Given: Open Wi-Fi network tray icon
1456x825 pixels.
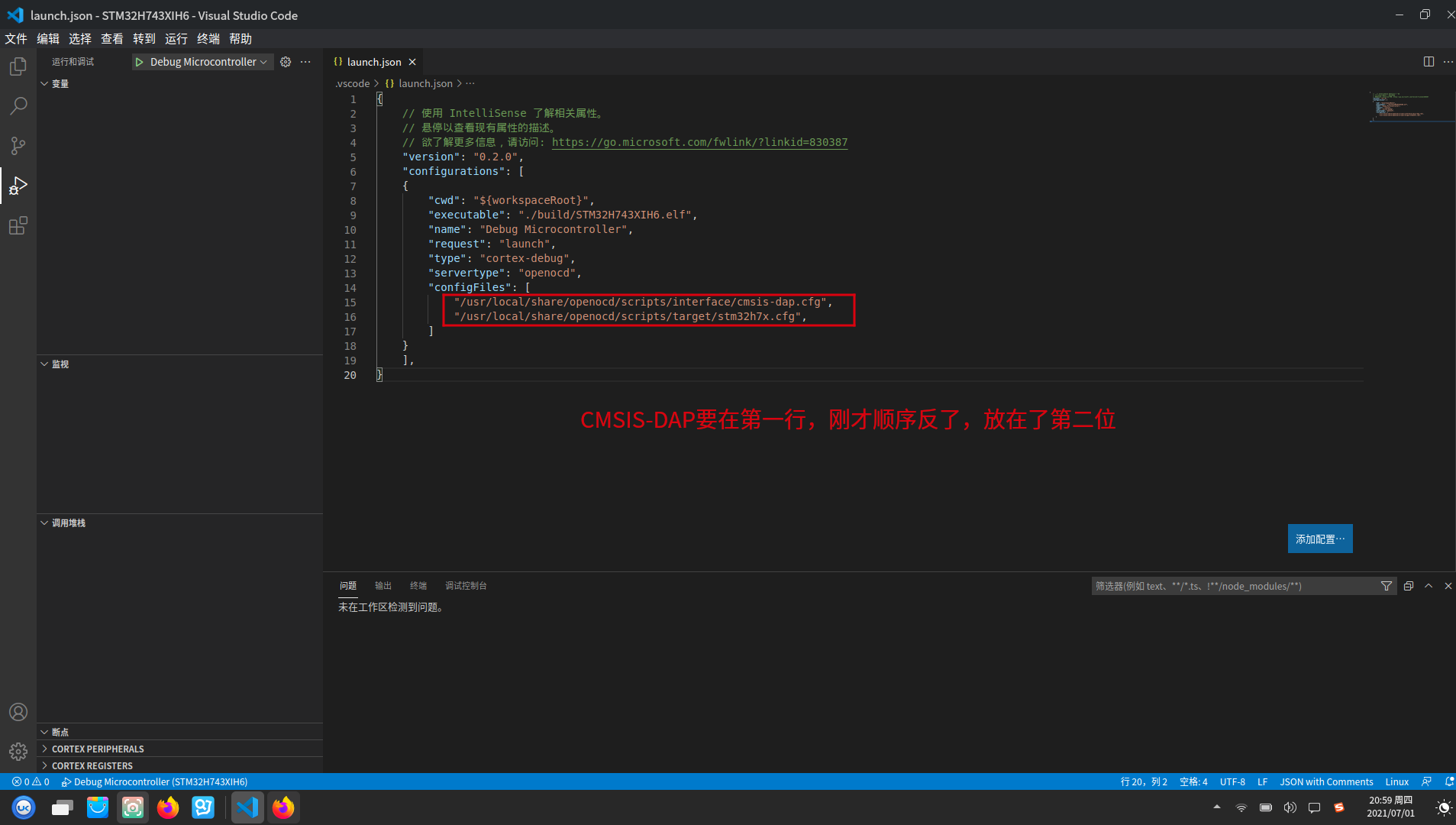Looking at the screenshot, I should pos(1241,807).
